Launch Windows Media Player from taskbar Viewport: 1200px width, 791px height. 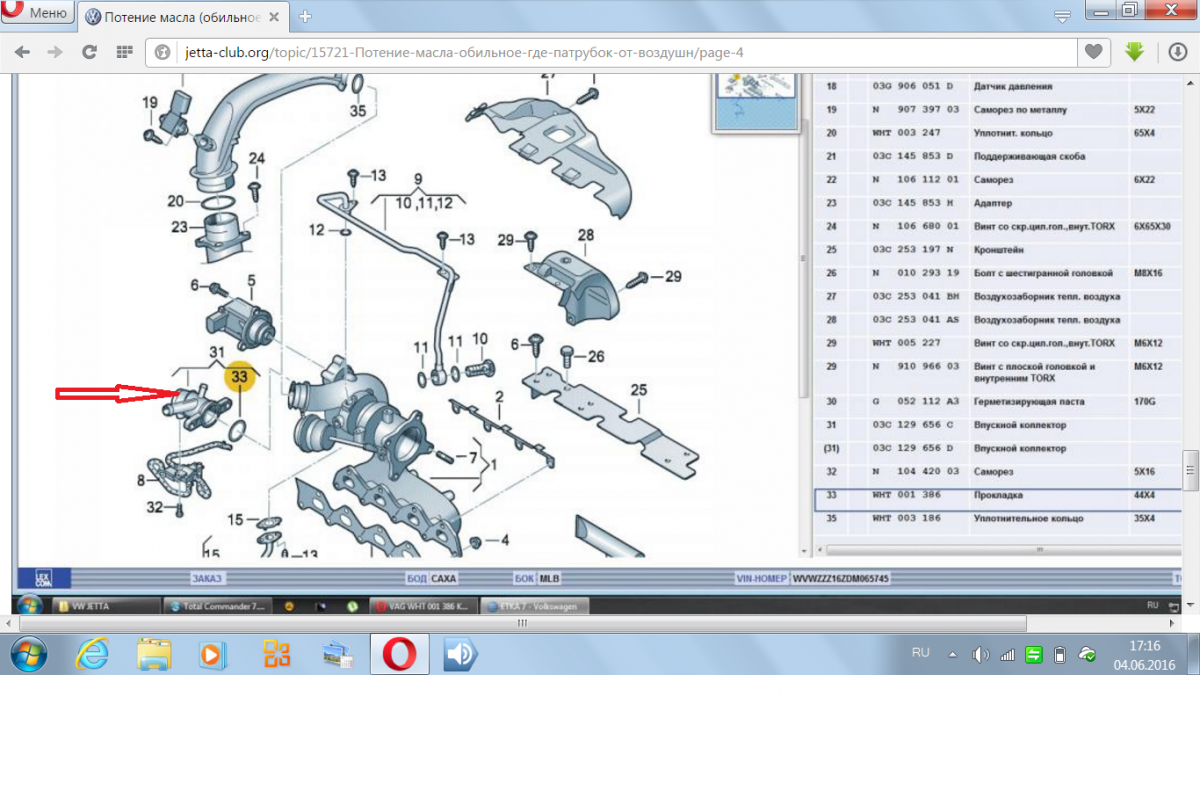pyautogui.click(x=211, y=655)
